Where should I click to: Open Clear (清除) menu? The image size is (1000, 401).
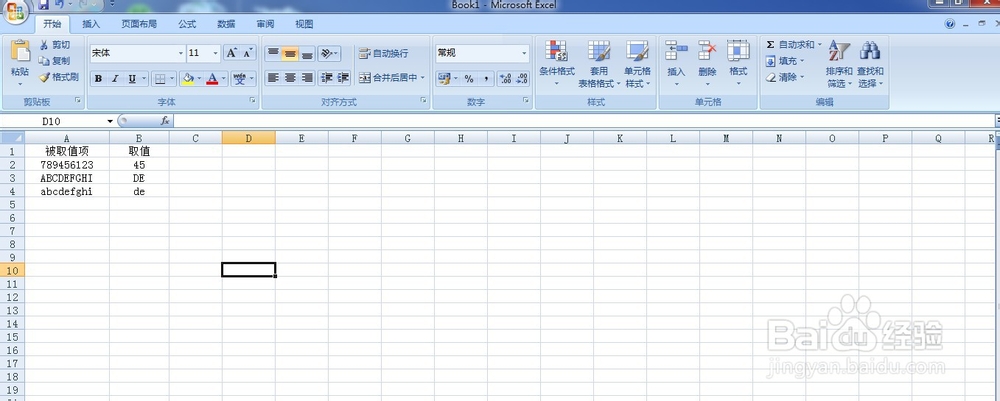point(785,77)
